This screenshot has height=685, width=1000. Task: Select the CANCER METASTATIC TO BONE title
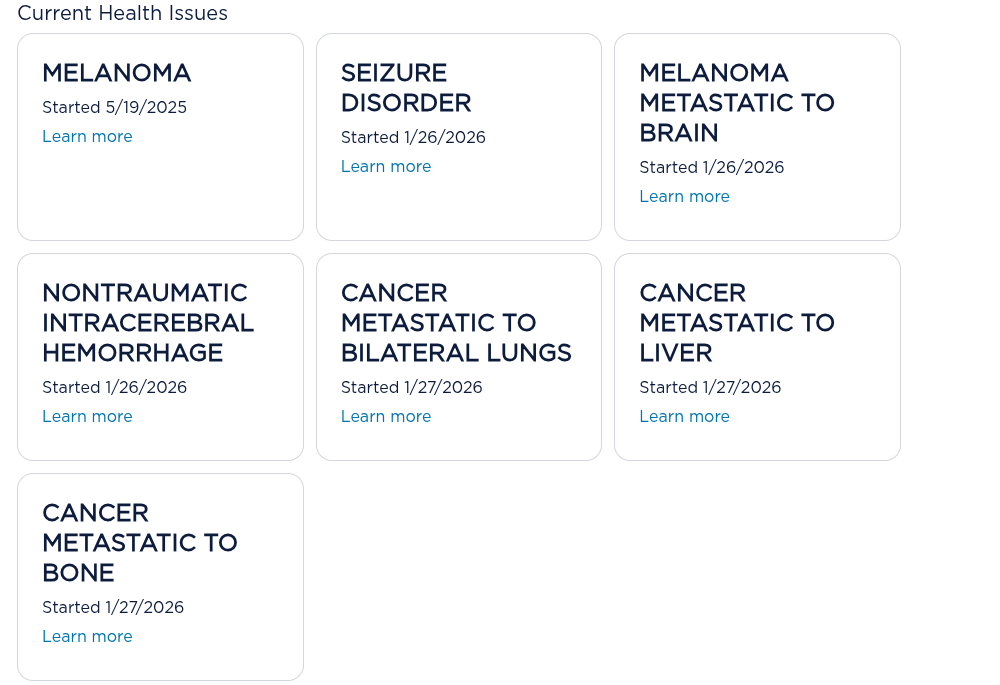[140, 543]
